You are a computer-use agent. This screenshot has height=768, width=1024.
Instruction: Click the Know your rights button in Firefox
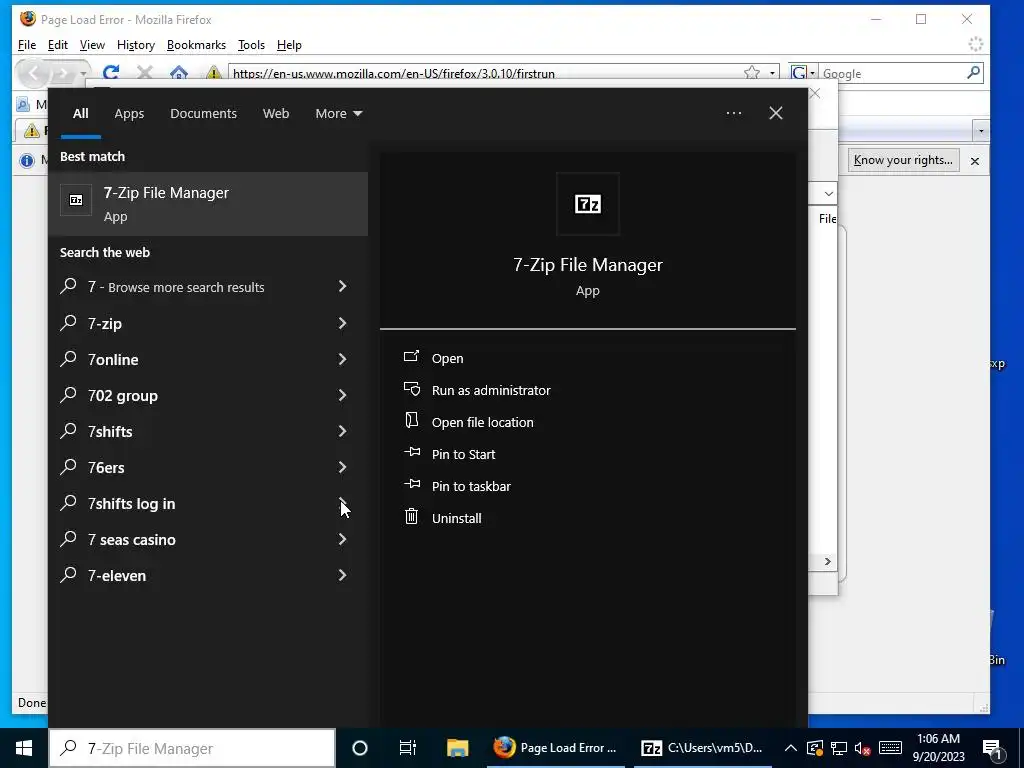pyautogui.click(x=903, y=160)
